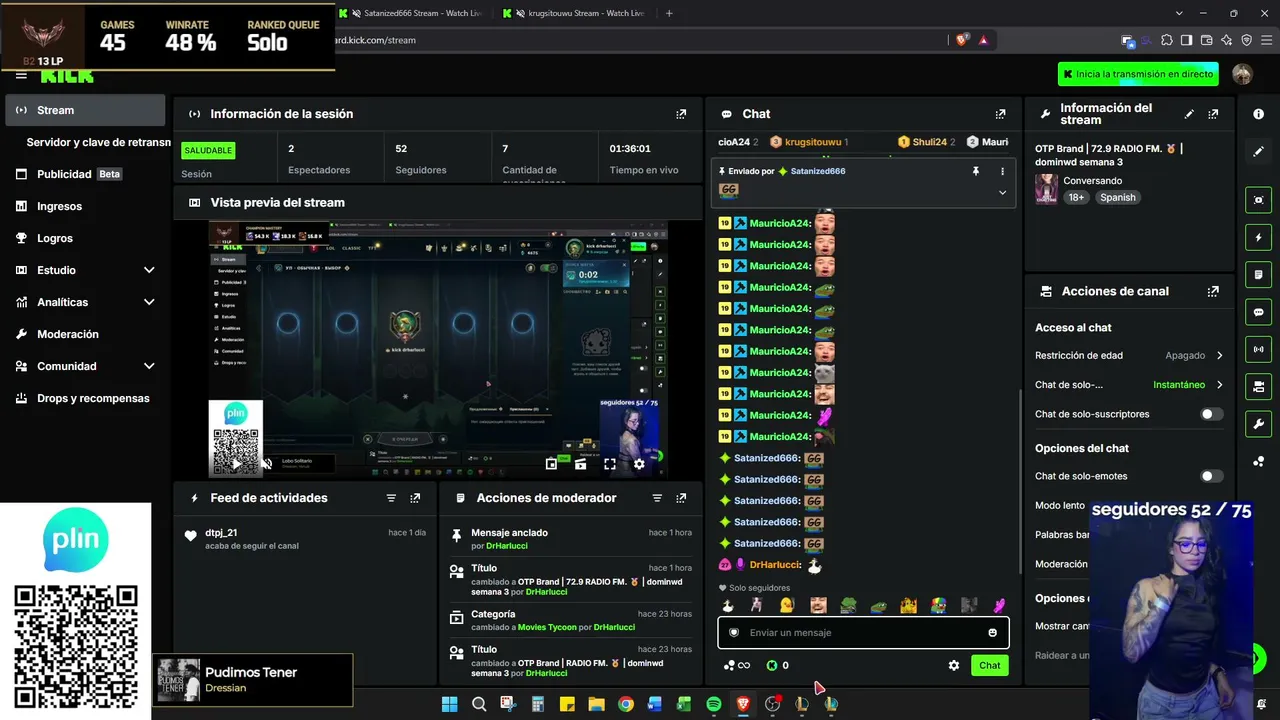Expand the Comunidad sidebar section
The image size is (1280, 720).
coord(149,366)
